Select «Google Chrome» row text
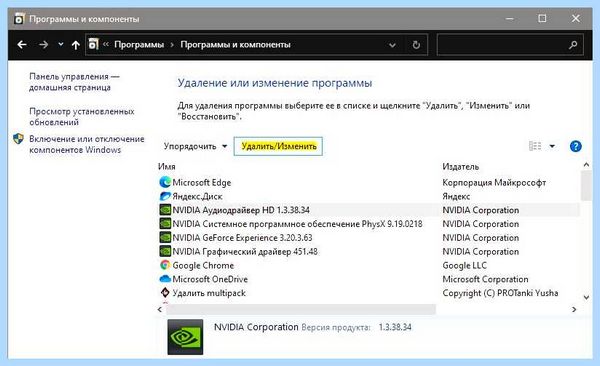The width and height of the screenshot is (600, 366). (x=203, y=265)
